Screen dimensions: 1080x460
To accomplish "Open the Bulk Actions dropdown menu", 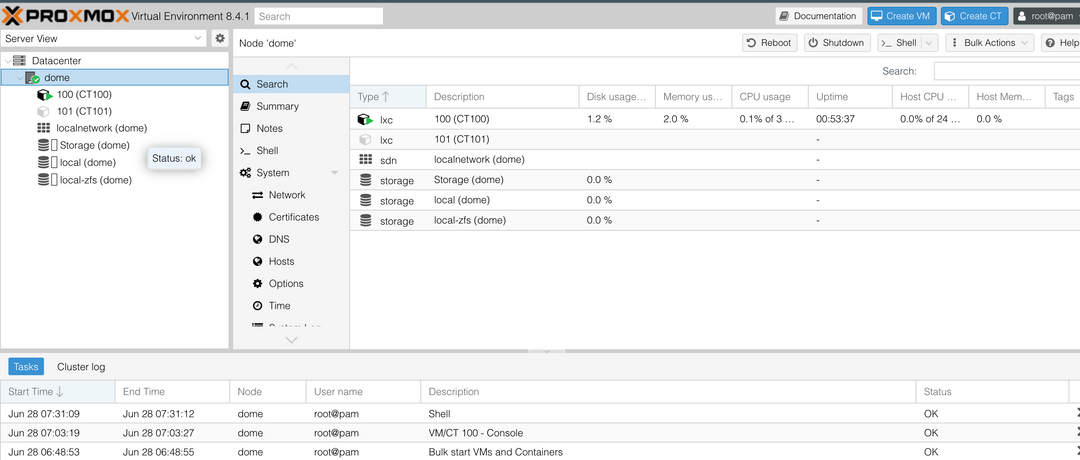I will [984, 43].
